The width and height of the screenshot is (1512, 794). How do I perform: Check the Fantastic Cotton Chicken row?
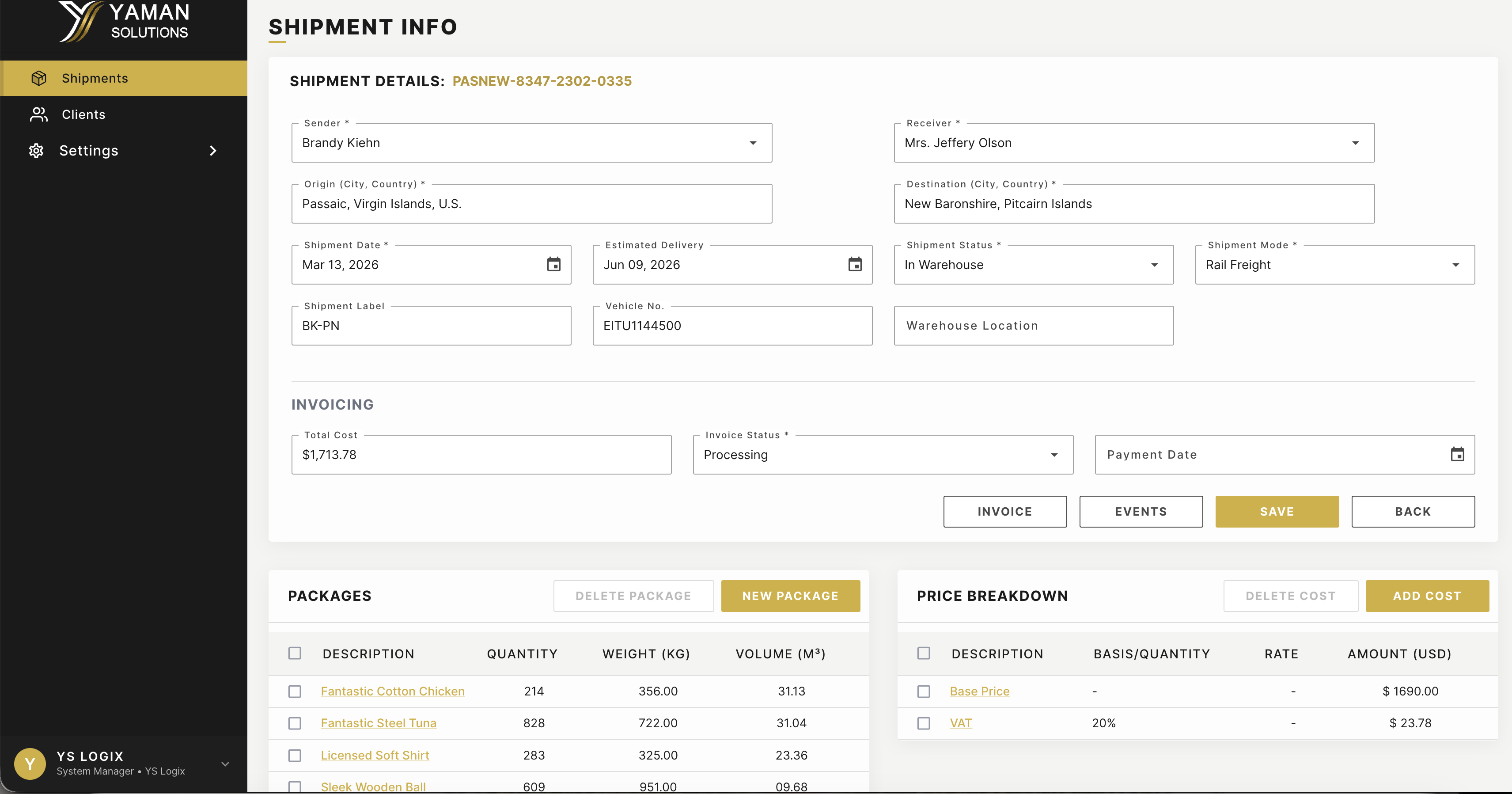pos(295,691)
